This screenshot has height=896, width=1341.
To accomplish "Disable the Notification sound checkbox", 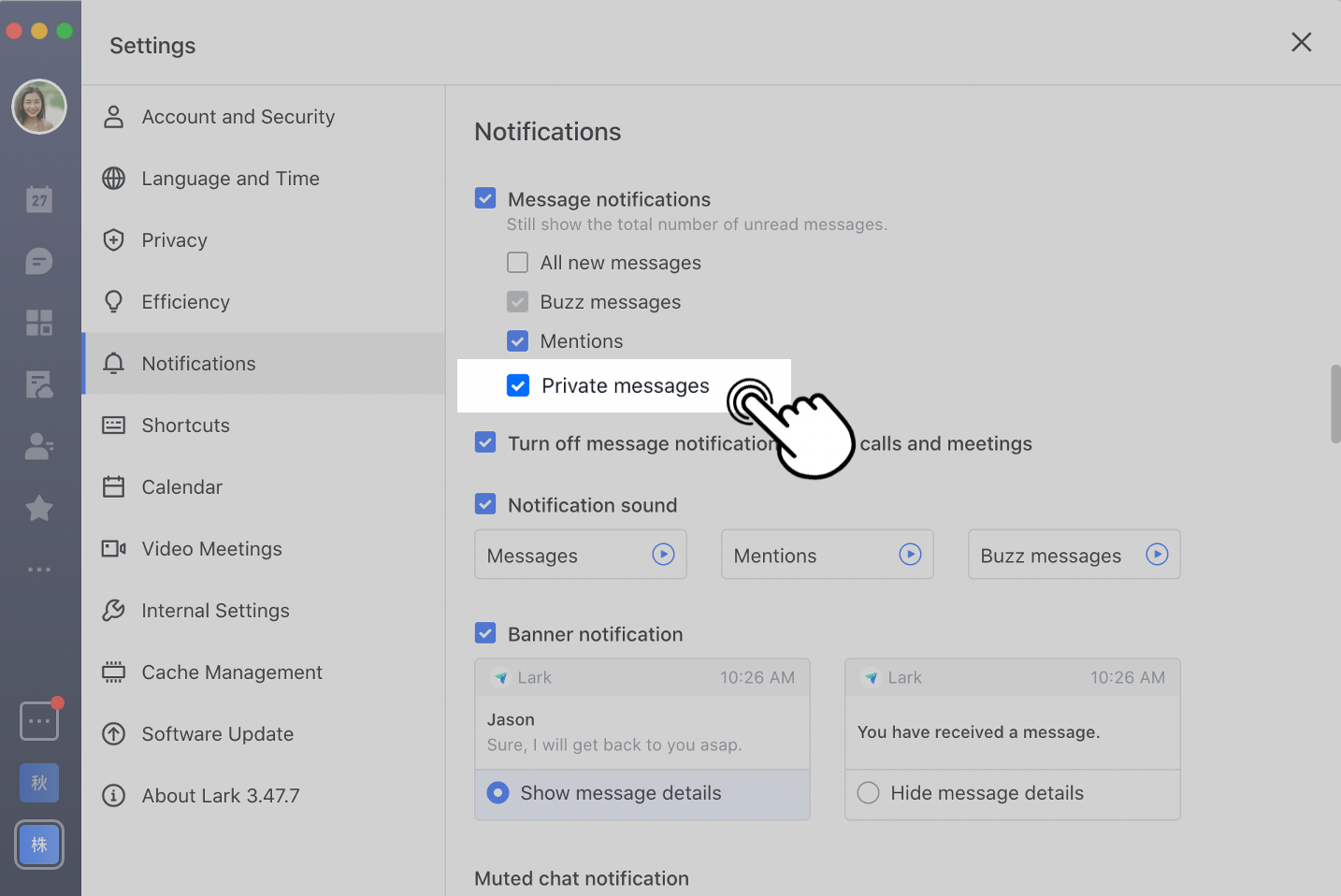I will 485,504.
